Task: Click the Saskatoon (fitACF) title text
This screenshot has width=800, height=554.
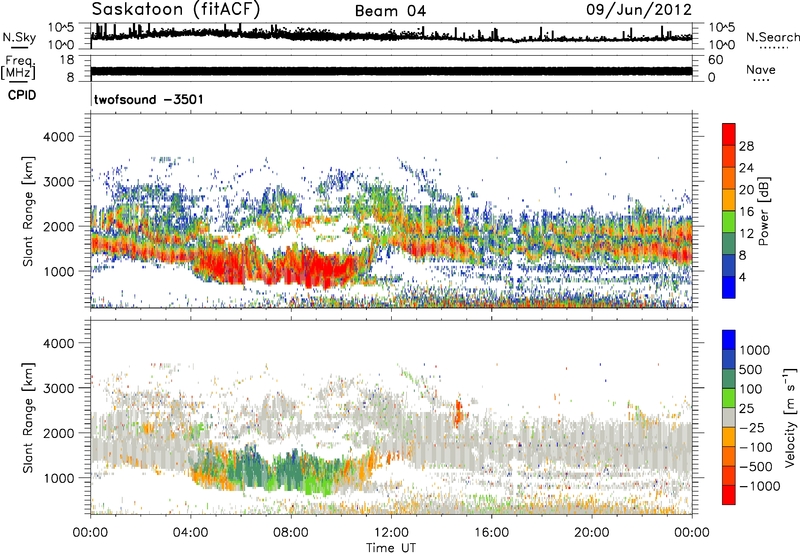Action: [176, 10]
